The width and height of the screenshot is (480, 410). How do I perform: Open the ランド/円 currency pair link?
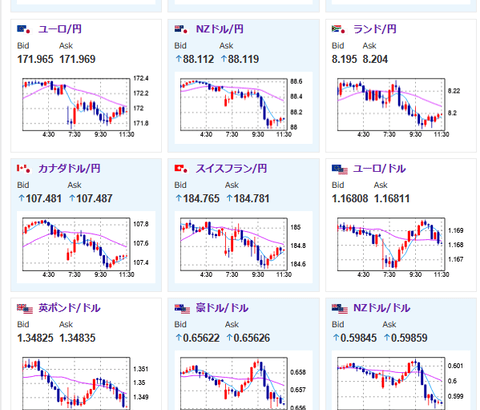[x=375, y=29]
